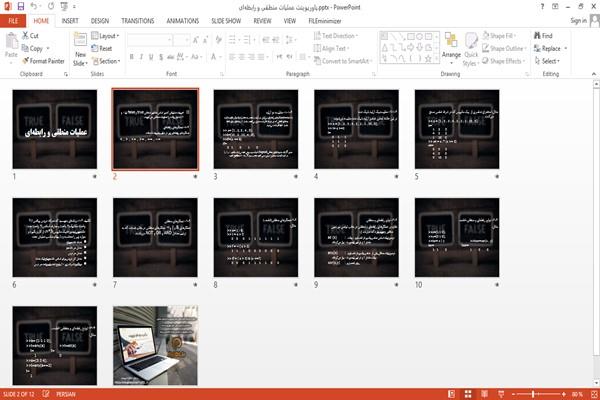Click the spell check icon in status bar
The width and height of the screenshot is (600, 400).
46,393
